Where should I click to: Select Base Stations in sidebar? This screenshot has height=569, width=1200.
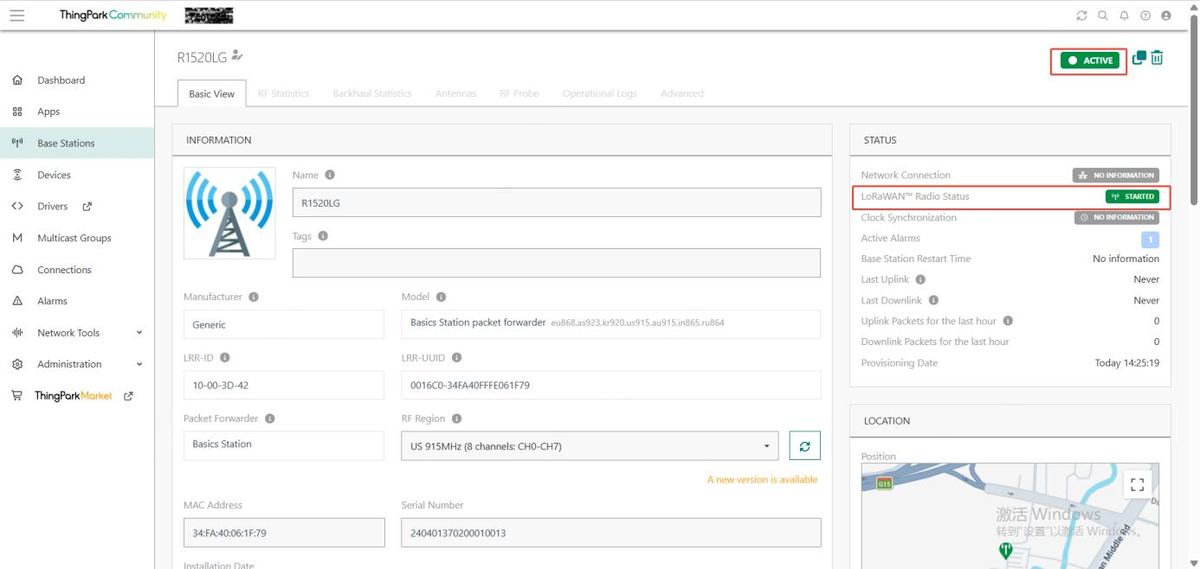coord(77,143)
